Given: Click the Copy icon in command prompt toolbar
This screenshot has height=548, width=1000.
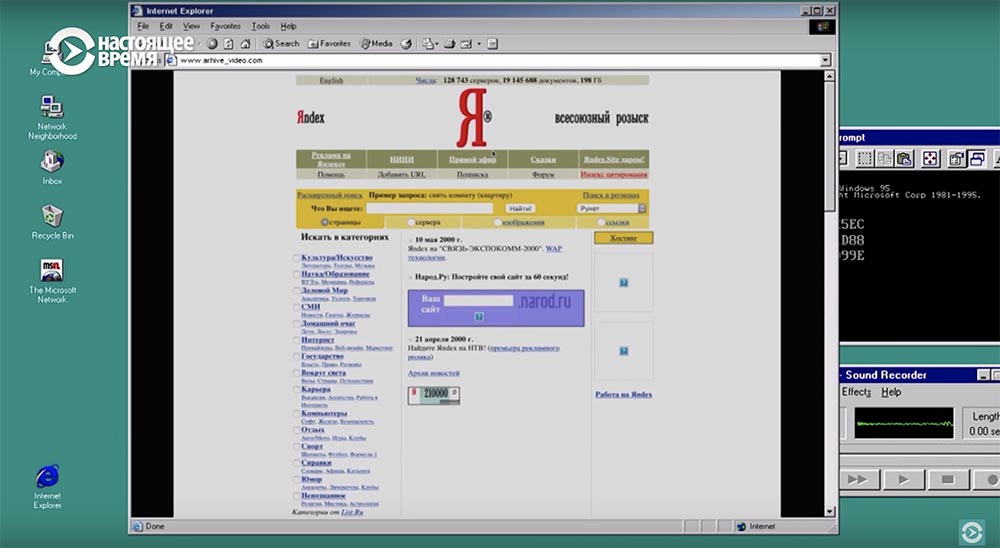Looking at the screenshot, I should click(884, 159).
